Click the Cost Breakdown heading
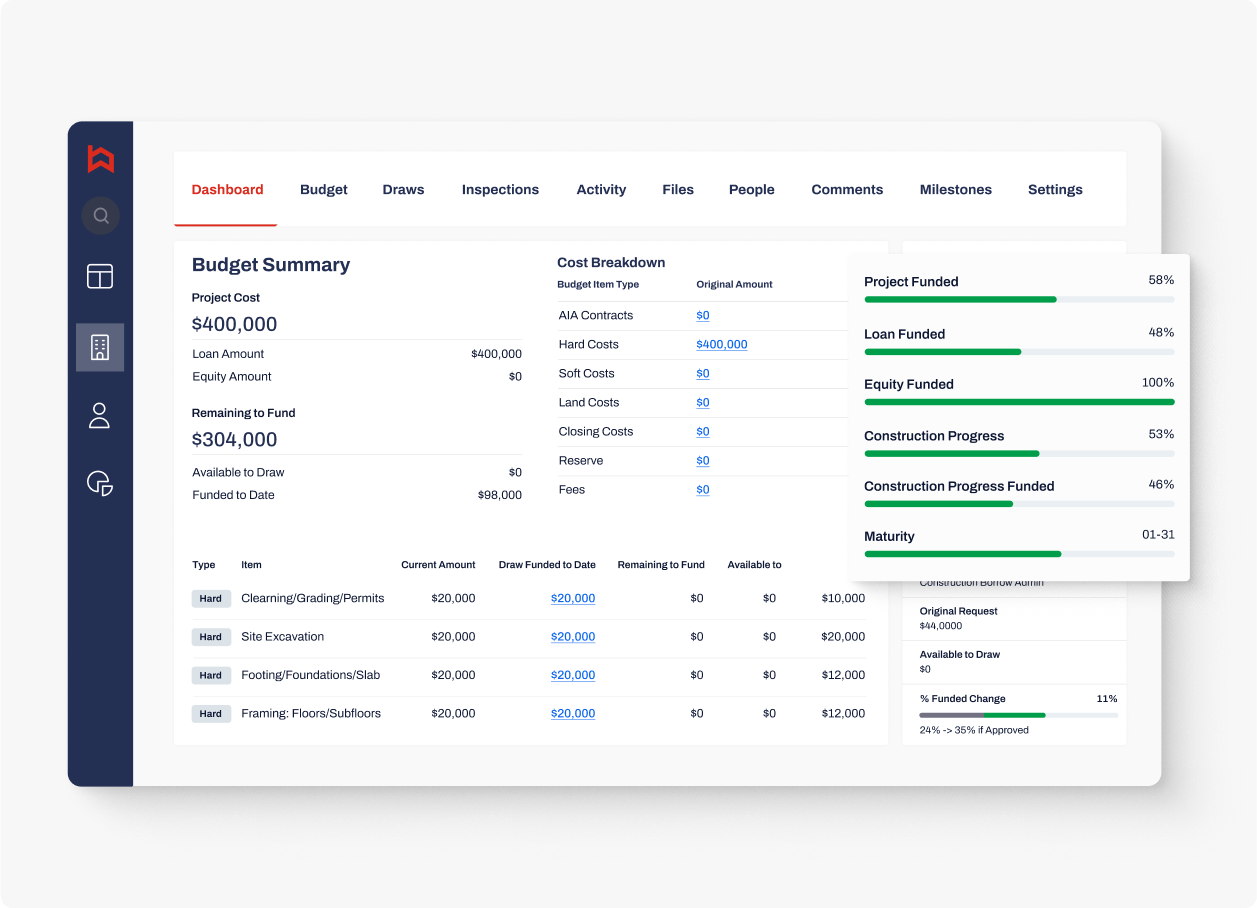 [x=611, y=263]
